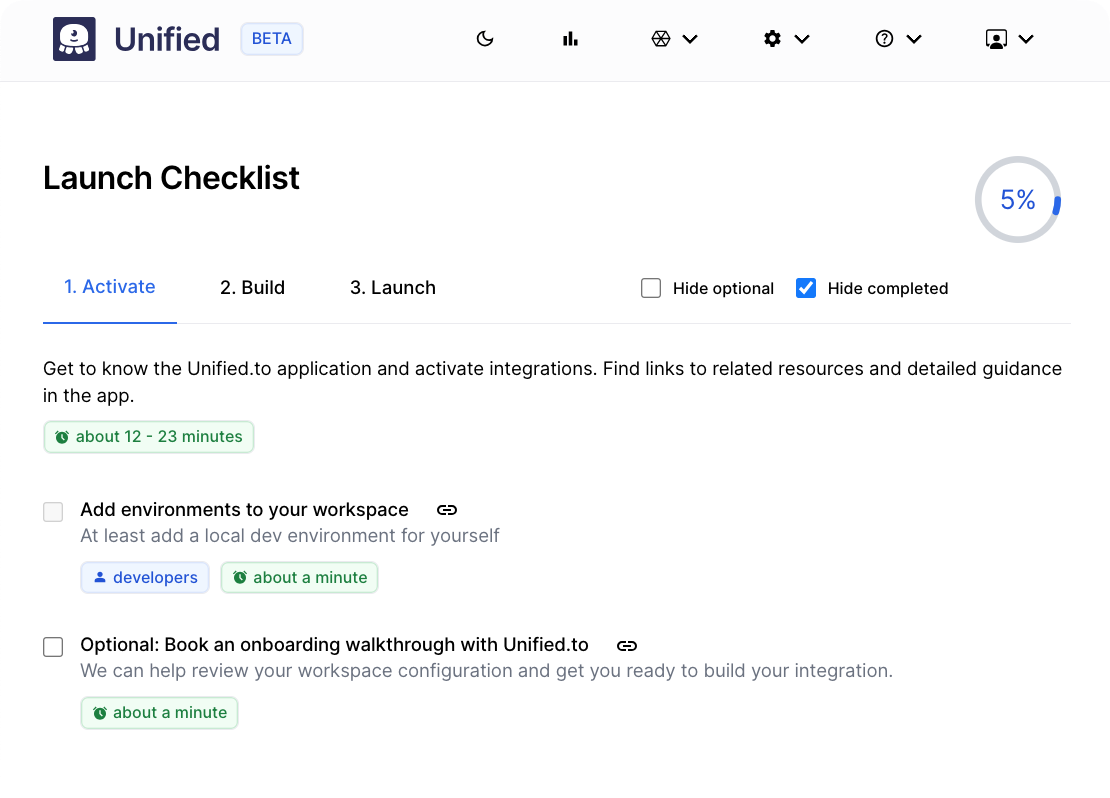The width and height of the screenshot is (1110, 798).
Task: Click the user account profile icon
Action: (x=996, y=39)
